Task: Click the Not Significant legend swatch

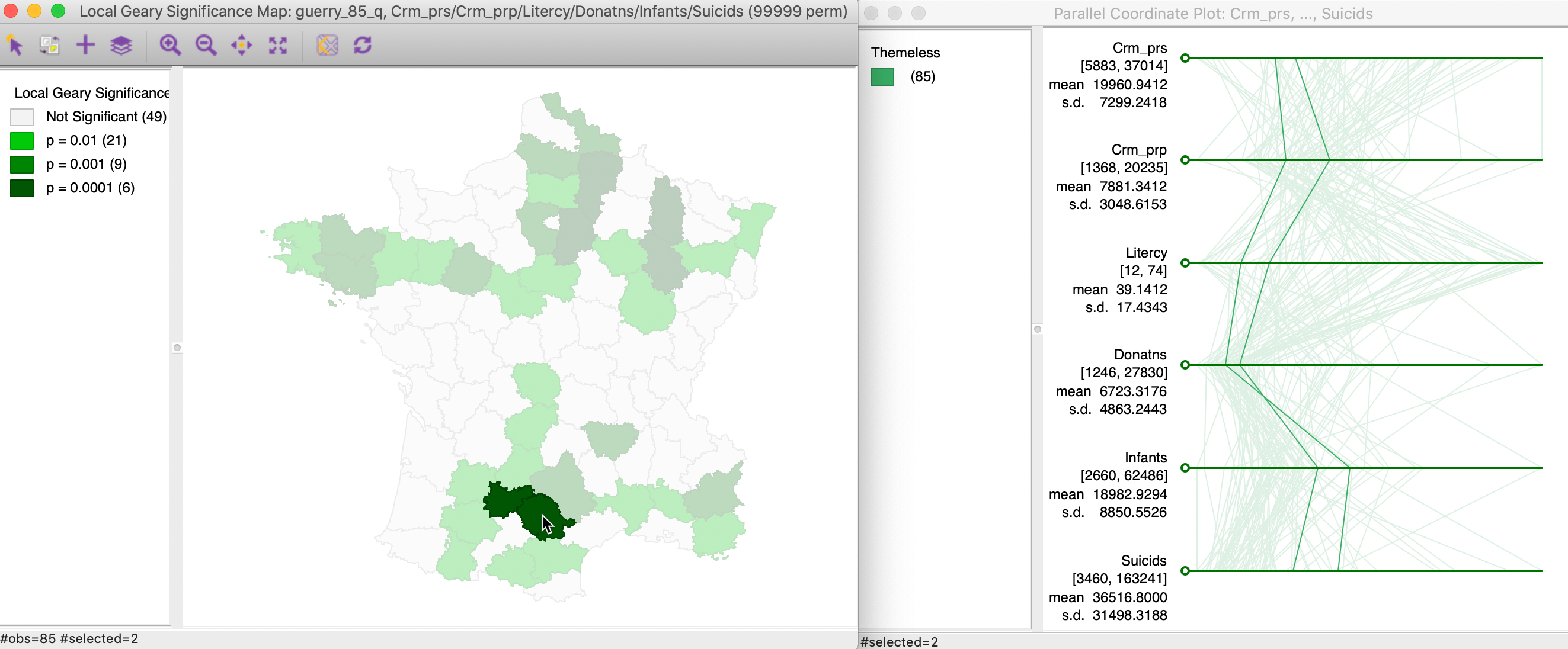Action: (22, 117)
